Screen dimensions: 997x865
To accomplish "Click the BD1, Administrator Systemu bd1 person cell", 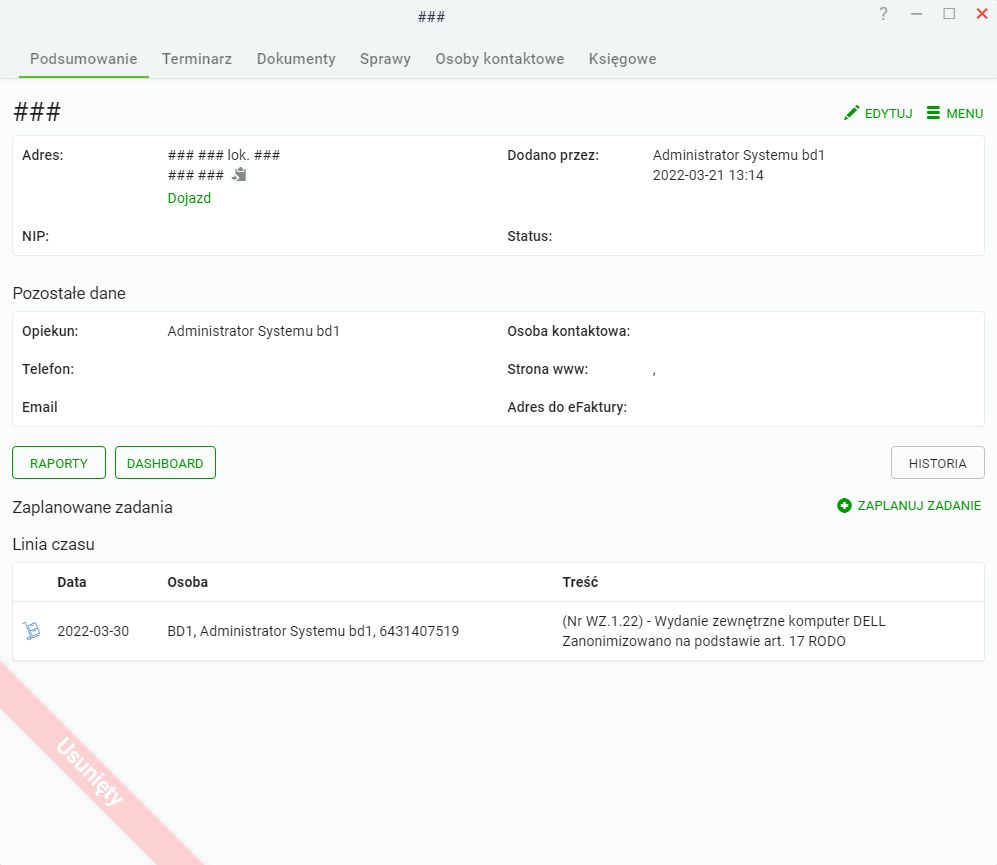I will coord(313,631).
